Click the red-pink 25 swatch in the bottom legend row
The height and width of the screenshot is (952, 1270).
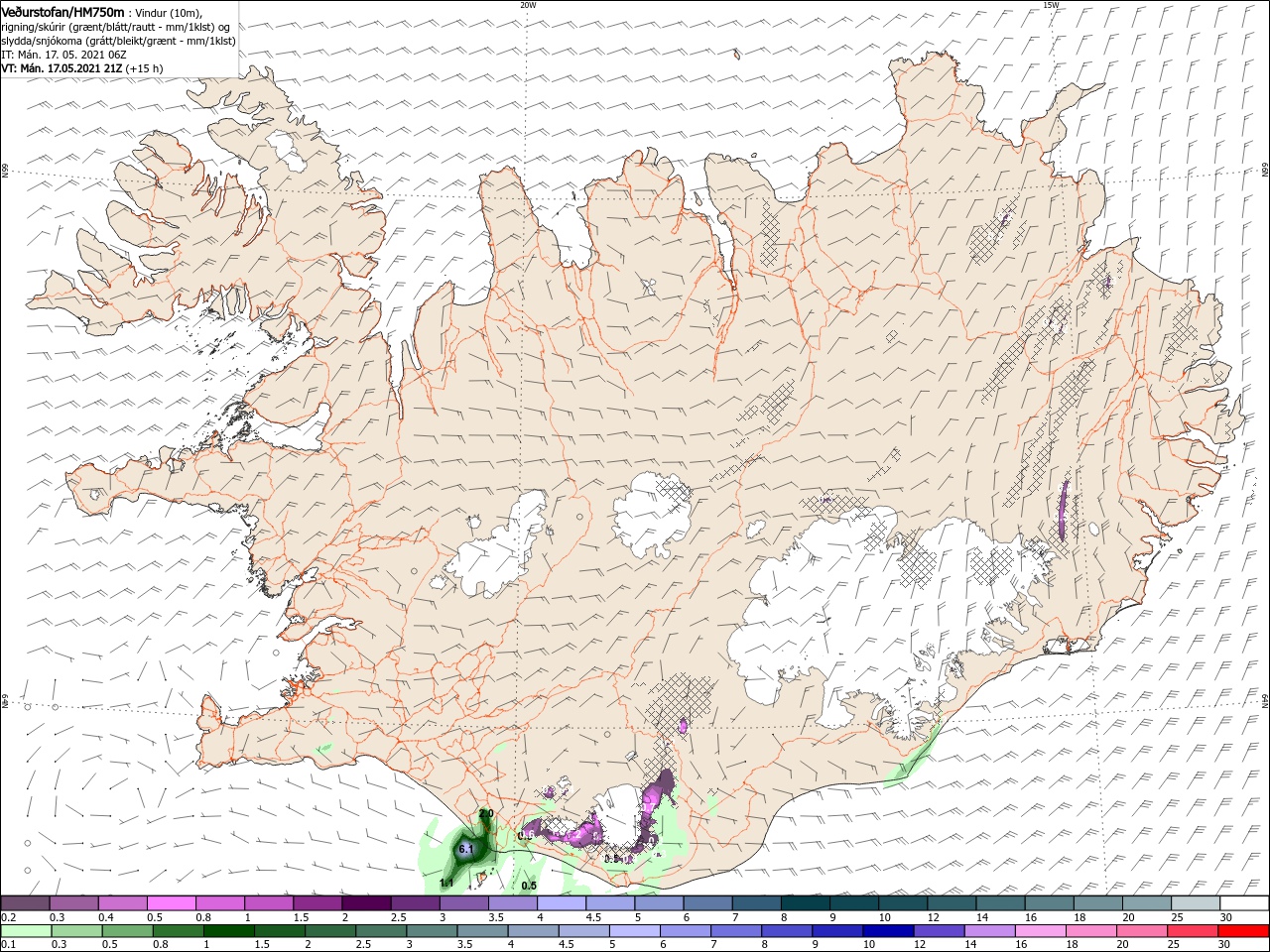click(1193, 931)
